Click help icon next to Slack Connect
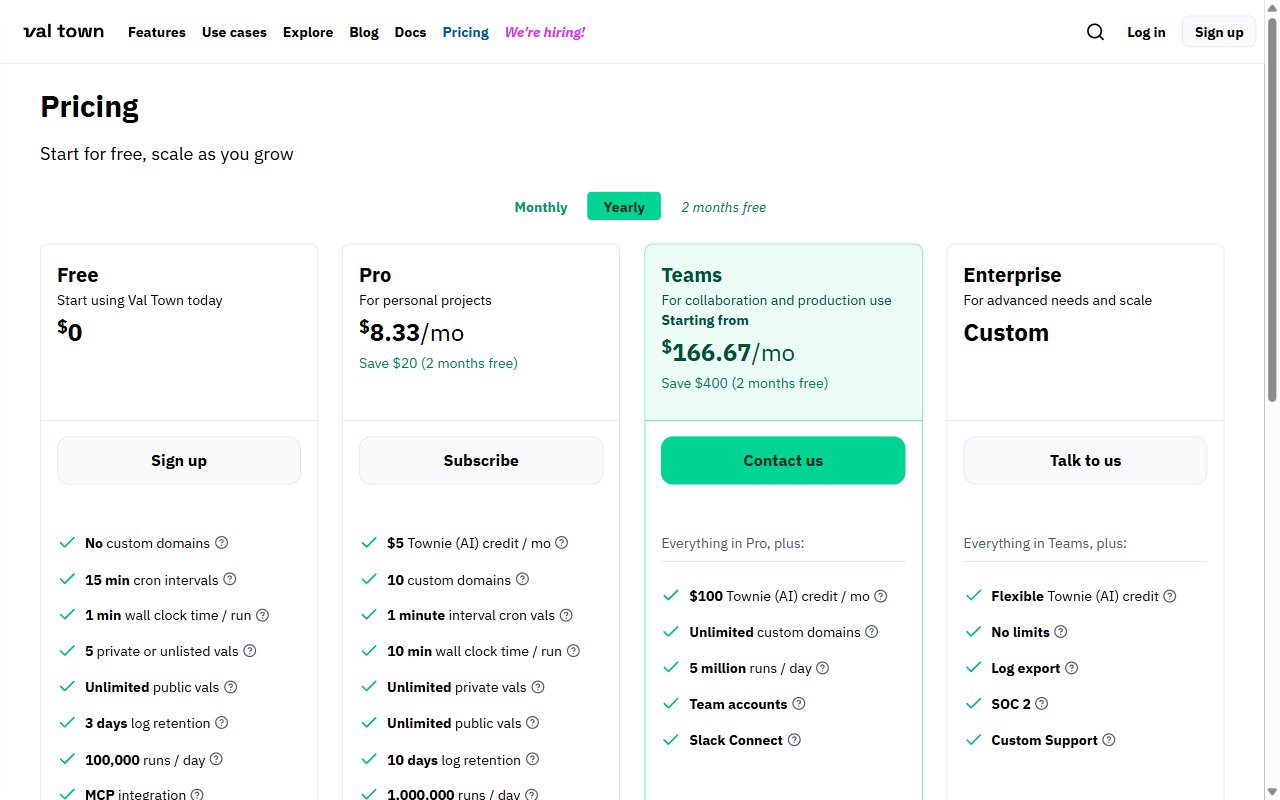The image size is (1280, 800). [x=795, y=740]
